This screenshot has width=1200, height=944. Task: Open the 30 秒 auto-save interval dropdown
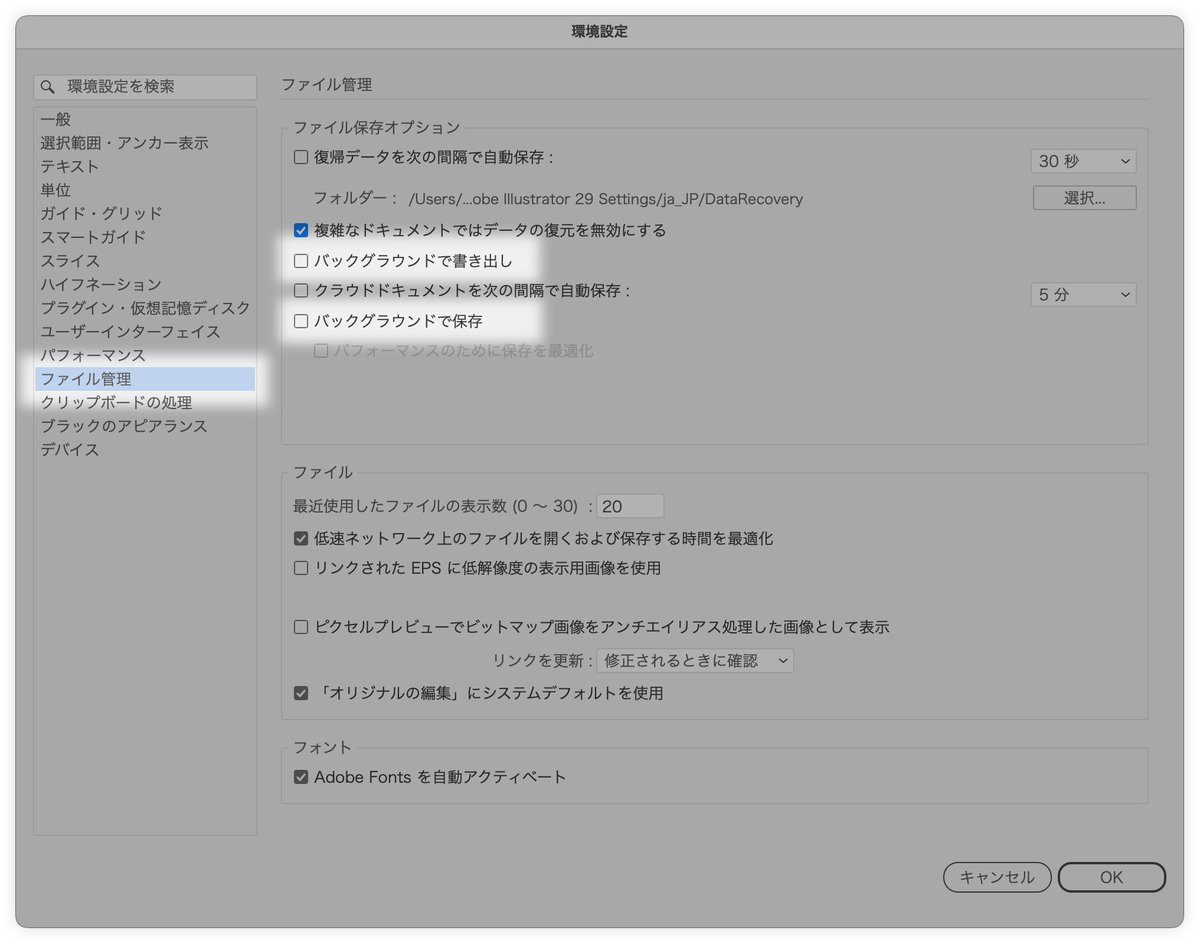[x=1083, y=160]
